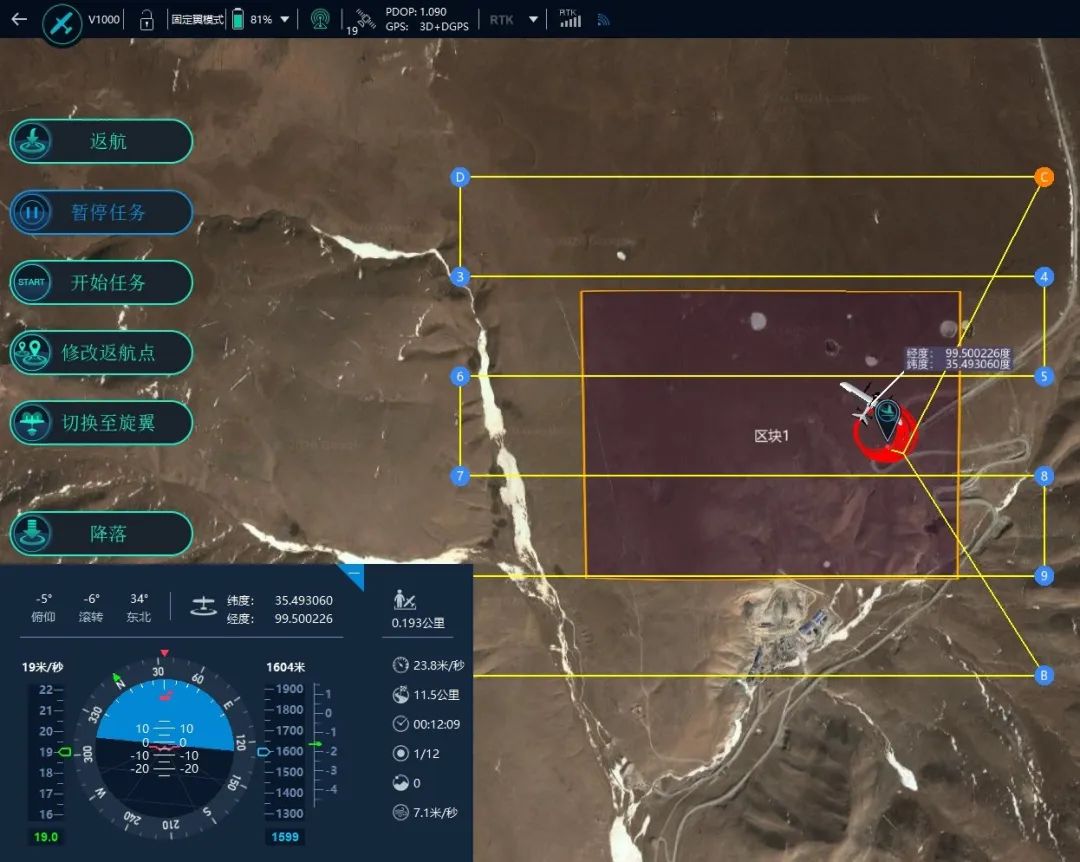
Task: Click the 固定翼模式 fixed-wing mode label
Action: pos(199,19)
